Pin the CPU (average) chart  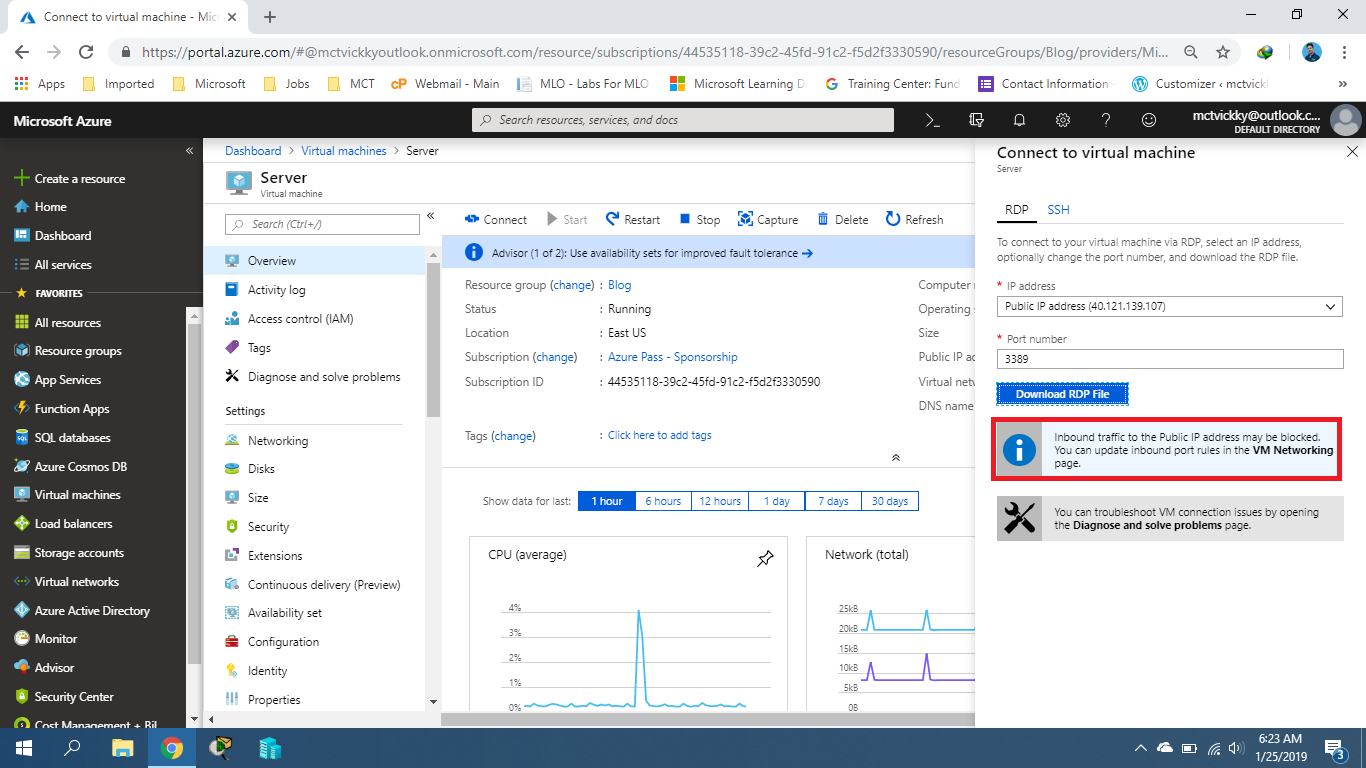point(765,559)
